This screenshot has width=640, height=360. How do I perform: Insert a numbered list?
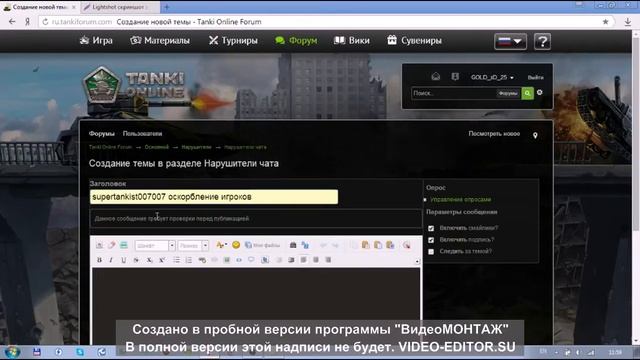pos(189,260)
